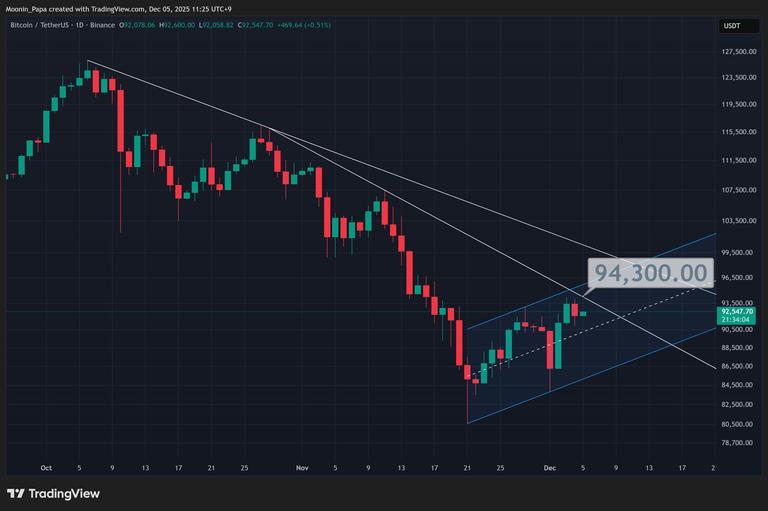Screen dimensions: 768x511
Task: Click the current price label 92,547.70
Action: coord(740,311)
